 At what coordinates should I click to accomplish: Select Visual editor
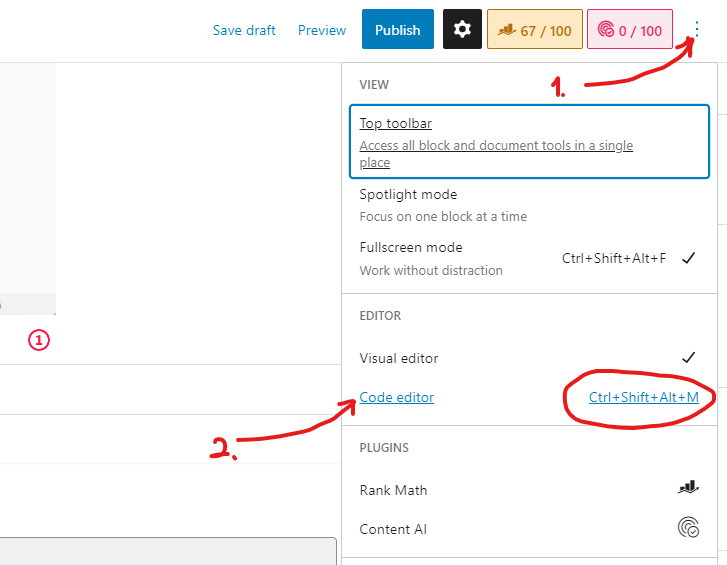(x=529, y=358)
